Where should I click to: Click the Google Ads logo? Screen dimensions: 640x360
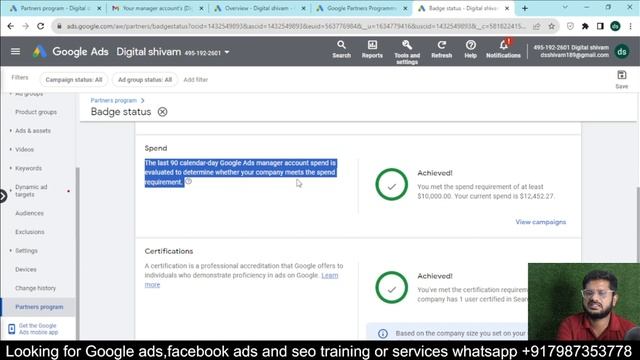pos(40,52)
